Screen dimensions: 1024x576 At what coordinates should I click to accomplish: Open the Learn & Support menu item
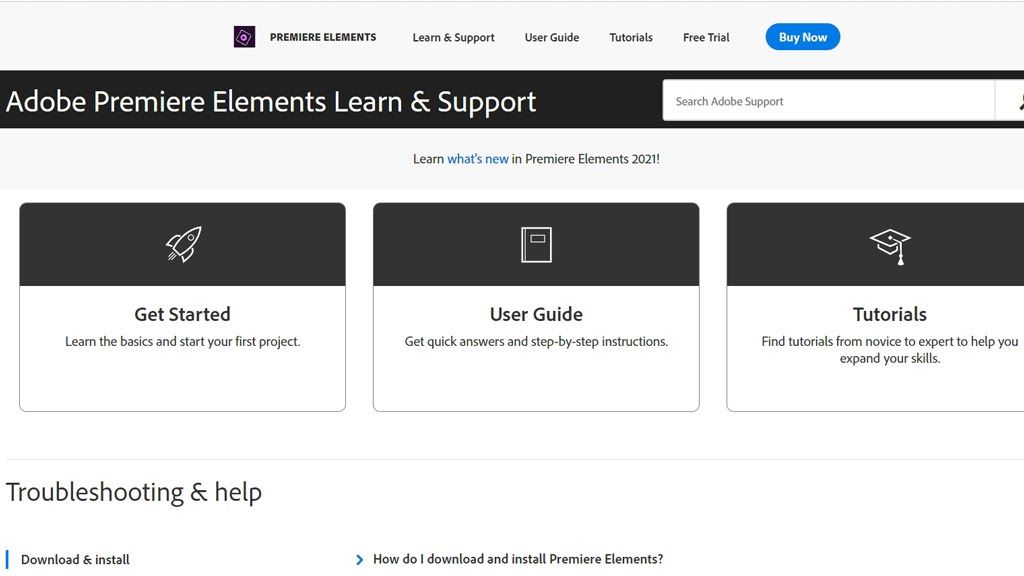[453, 38]
